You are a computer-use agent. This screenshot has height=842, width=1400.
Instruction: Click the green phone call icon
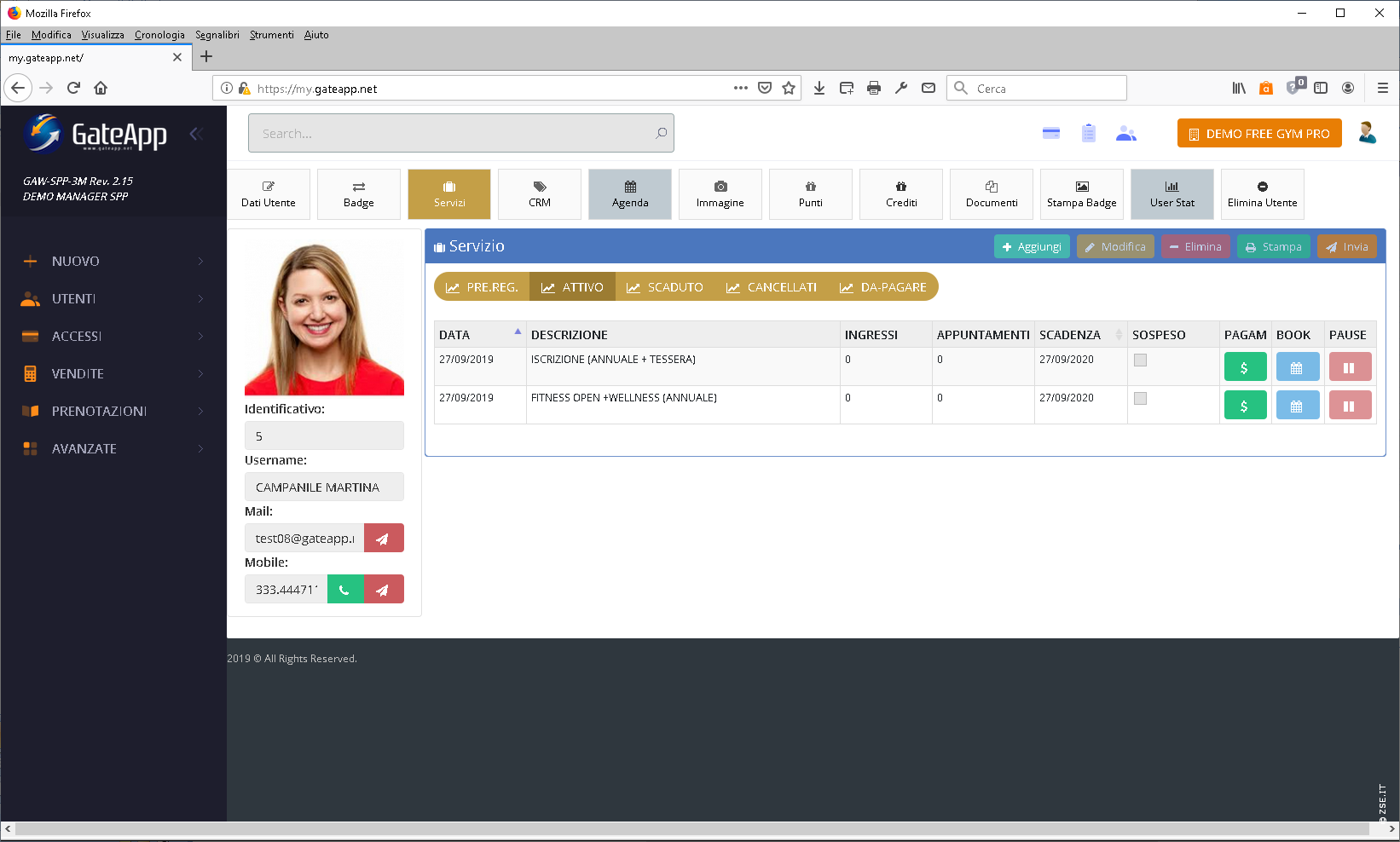(x=345, y=589)
